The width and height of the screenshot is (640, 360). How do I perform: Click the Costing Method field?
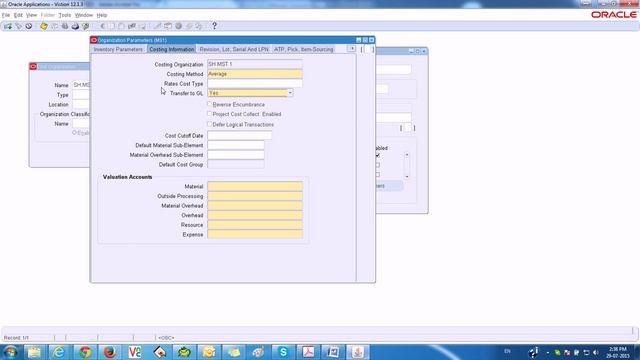point(255,74)
